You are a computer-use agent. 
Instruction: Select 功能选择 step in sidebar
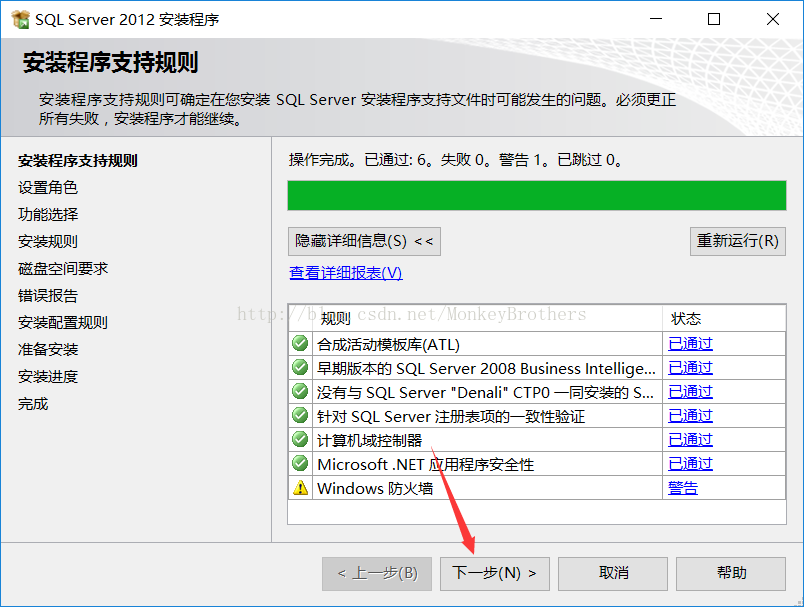pos(48,214)
